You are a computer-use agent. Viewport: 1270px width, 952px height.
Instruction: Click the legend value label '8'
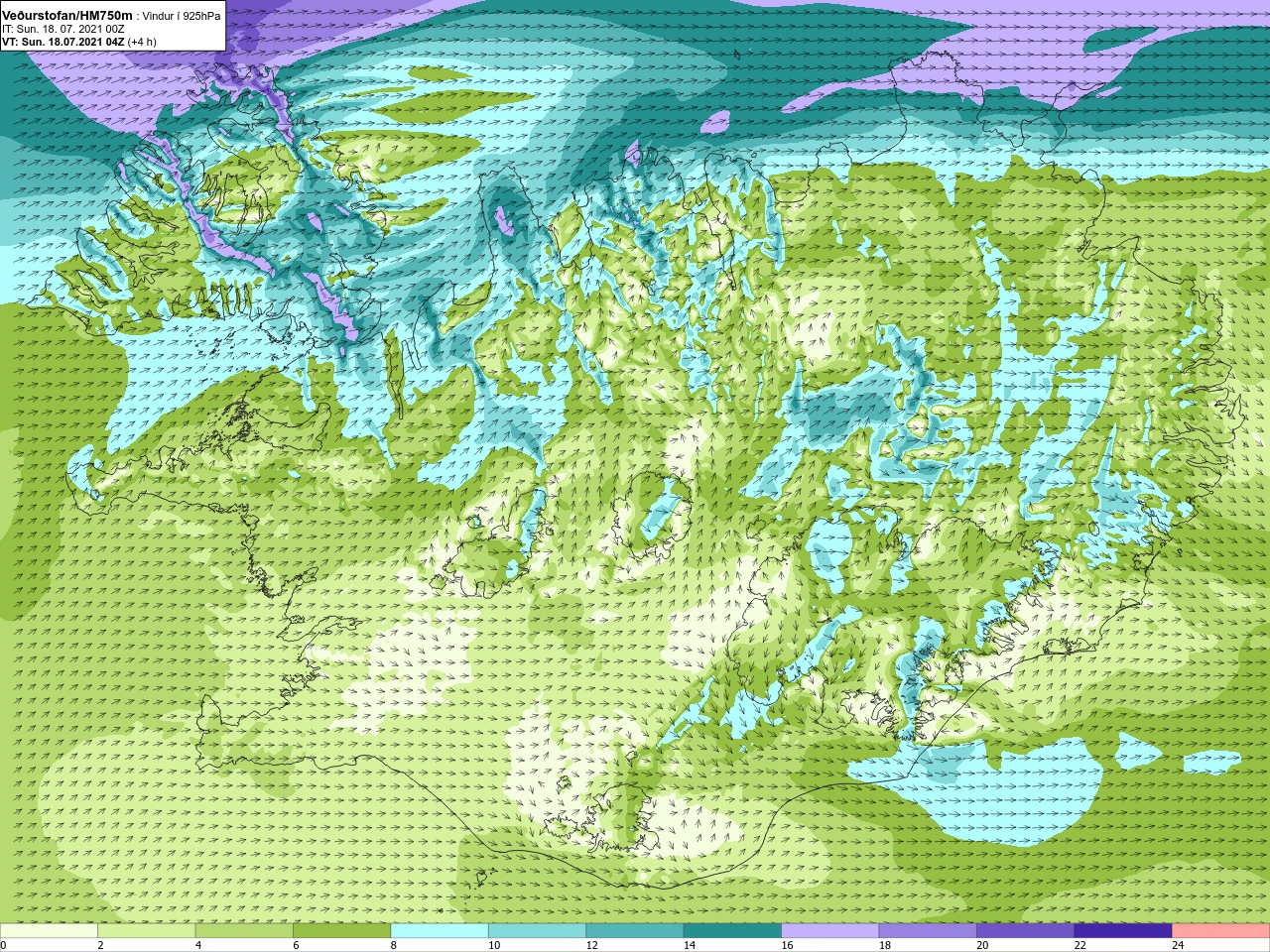click(394, 945)
